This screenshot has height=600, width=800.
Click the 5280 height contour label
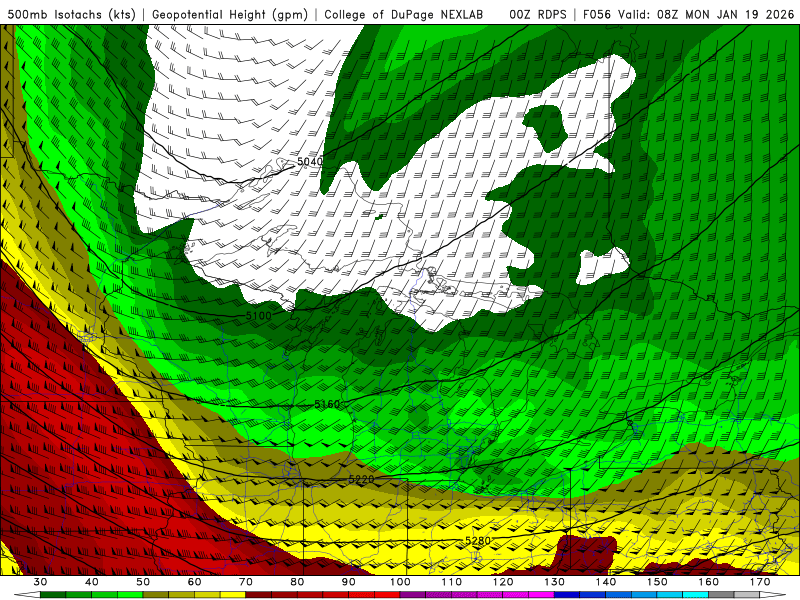[x=478, y=540]
